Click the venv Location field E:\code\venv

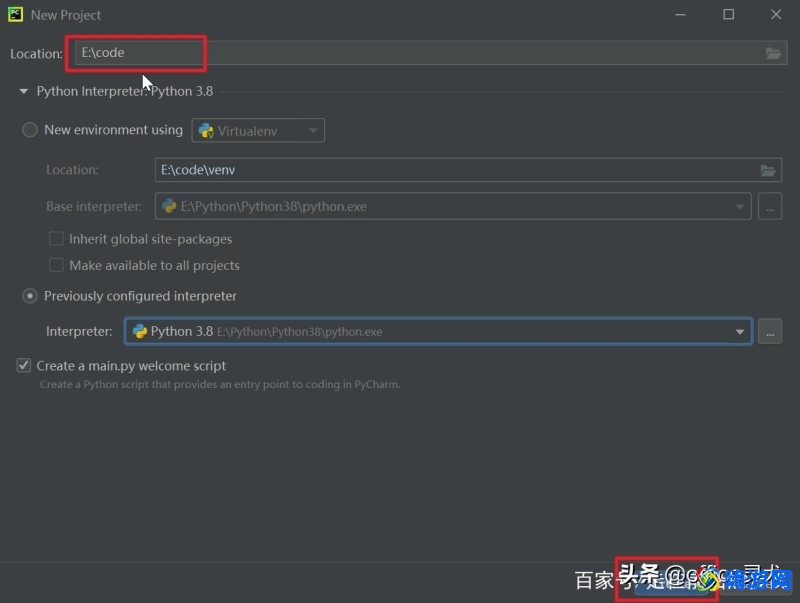click(468, 170)
